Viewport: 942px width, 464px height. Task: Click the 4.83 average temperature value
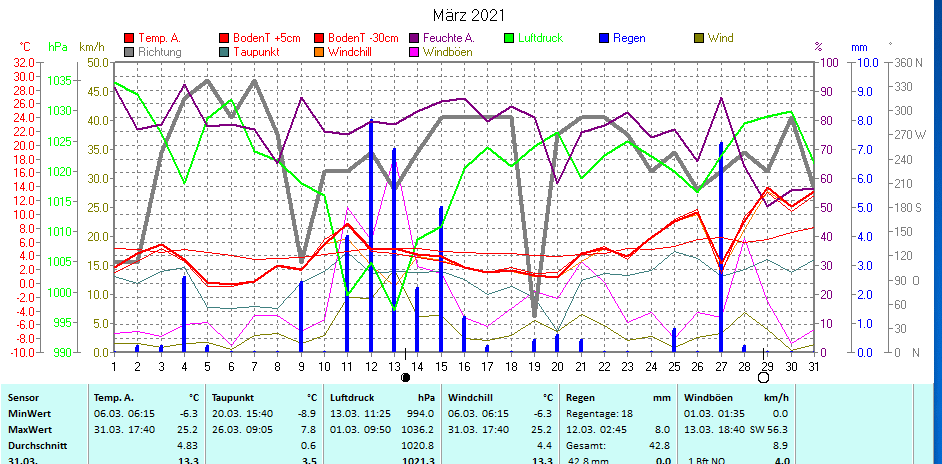189,446
